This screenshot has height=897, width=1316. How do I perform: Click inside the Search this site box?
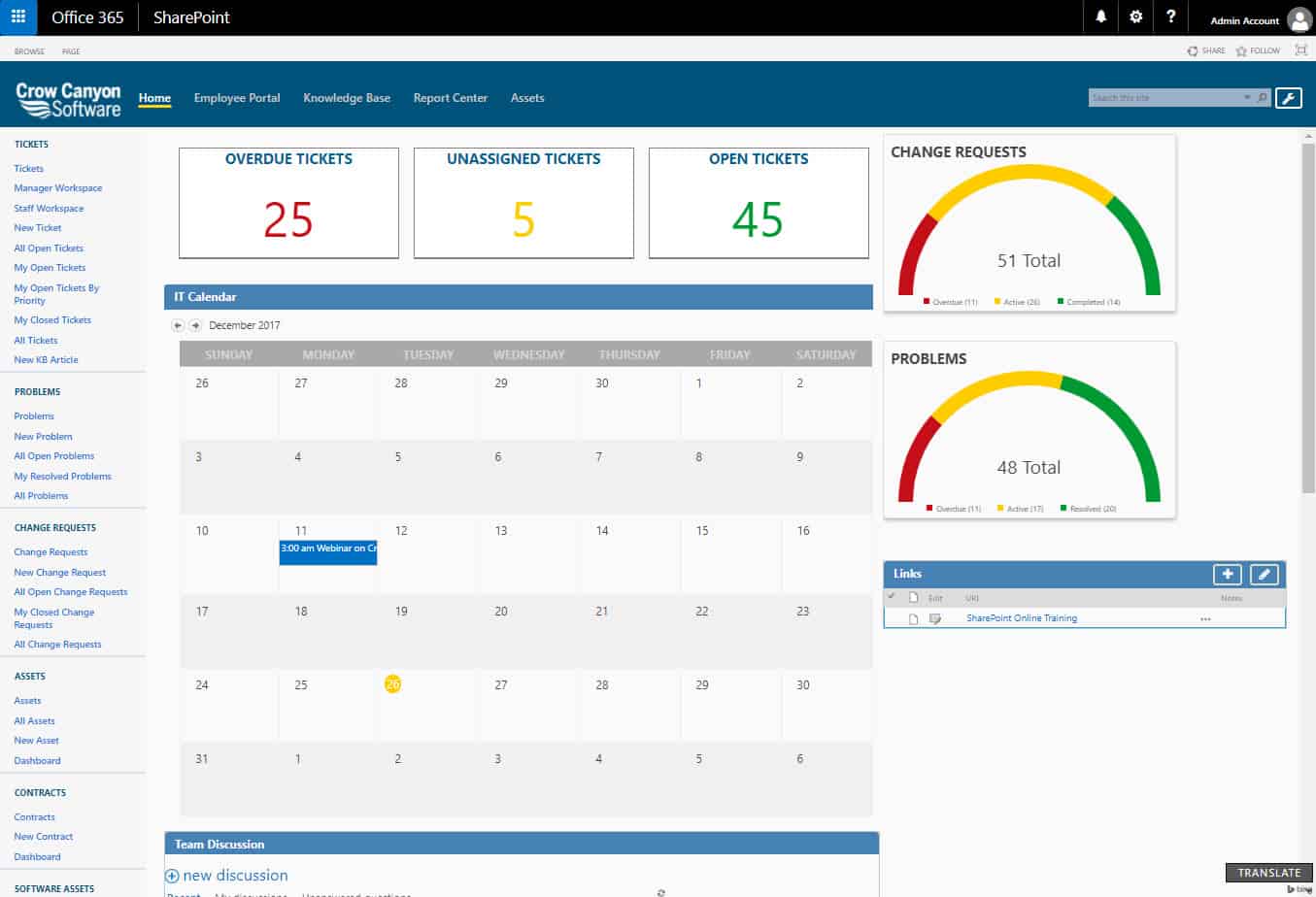1165,97
